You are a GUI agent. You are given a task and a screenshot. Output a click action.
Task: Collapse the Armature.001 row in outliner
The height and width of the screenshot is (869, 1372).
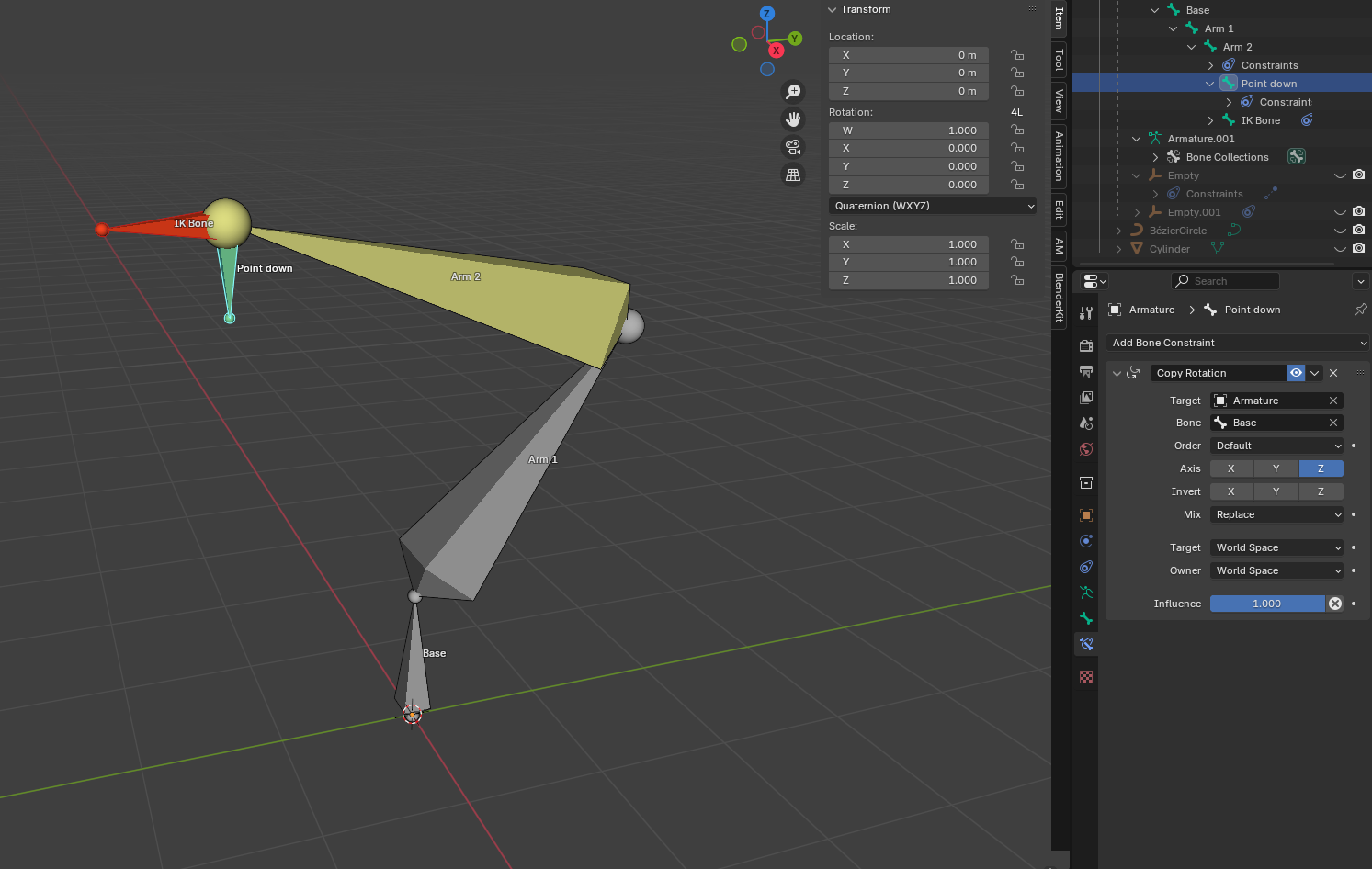pos(1137,139)
